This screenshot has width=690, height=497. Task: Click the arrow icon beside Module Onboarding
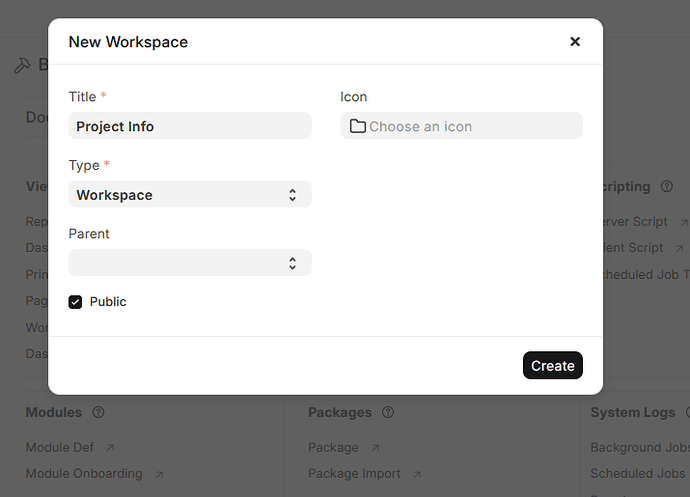[x=159, y=474]
